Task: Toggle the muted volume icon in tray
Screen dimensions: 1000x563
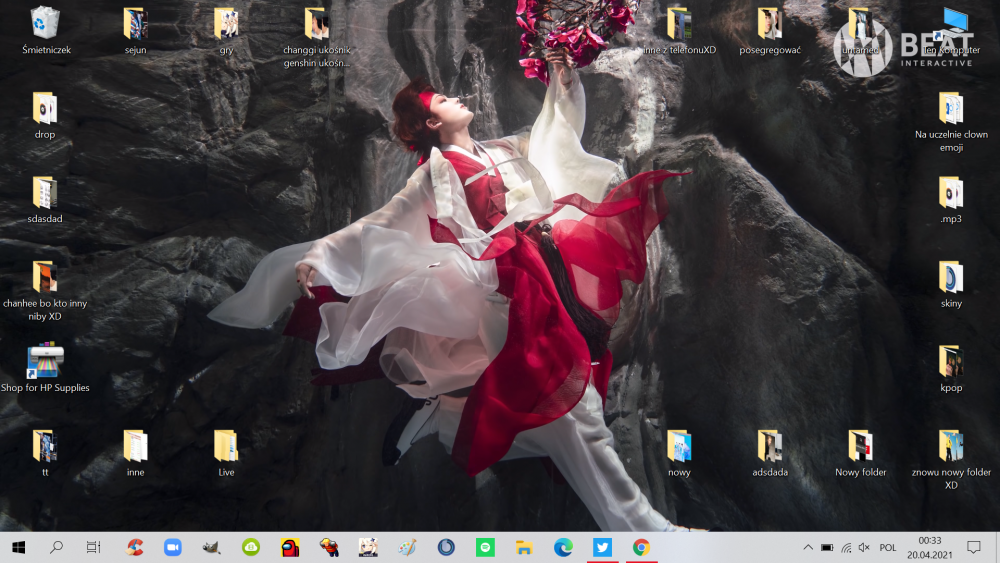Action: point(864,548)
